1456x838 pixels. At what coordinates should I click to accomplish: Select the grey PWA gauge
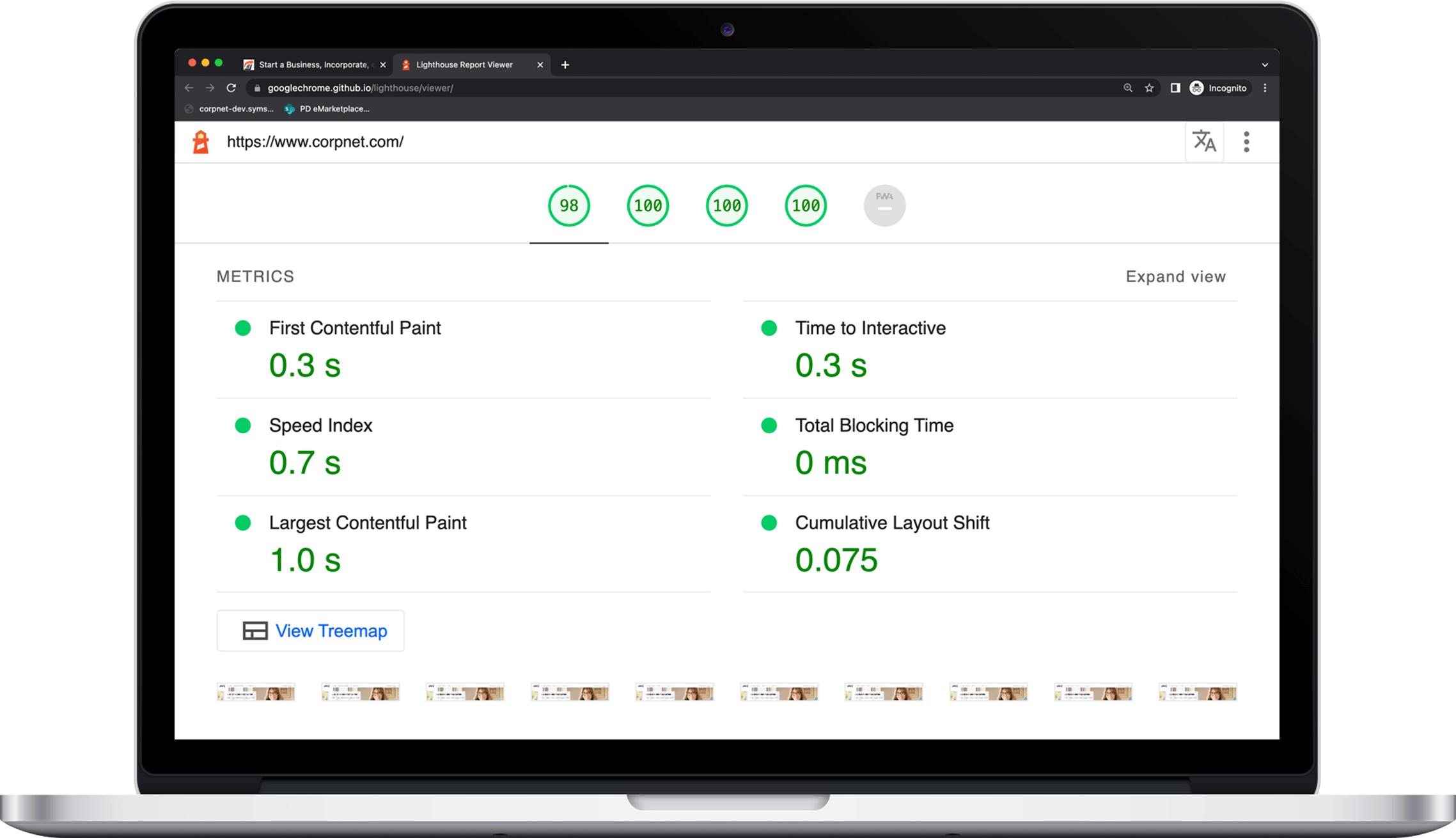pyautogui.click(x=884, y=206)
